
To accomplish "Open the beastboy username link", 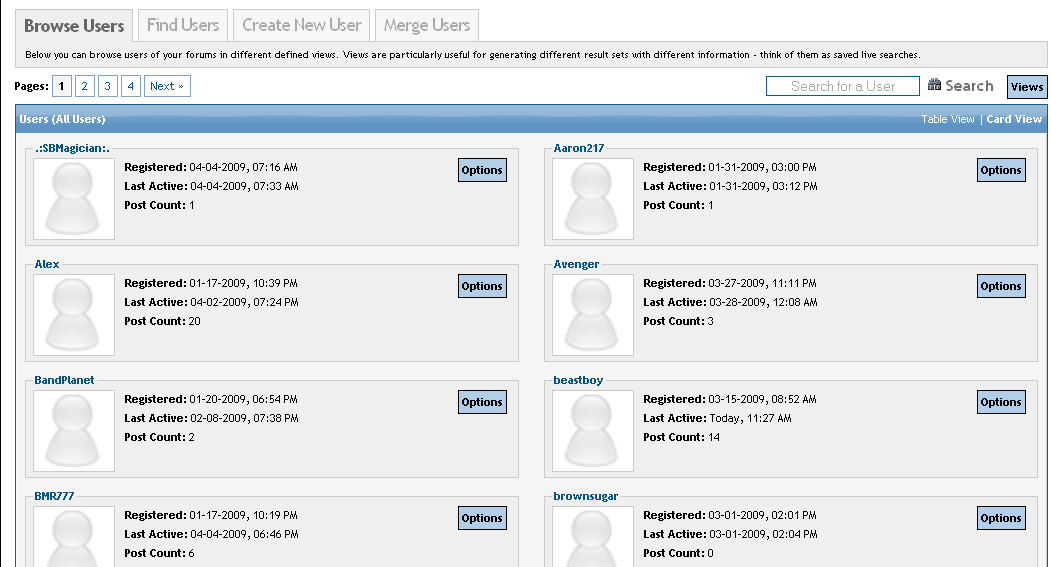I will 578,381.
